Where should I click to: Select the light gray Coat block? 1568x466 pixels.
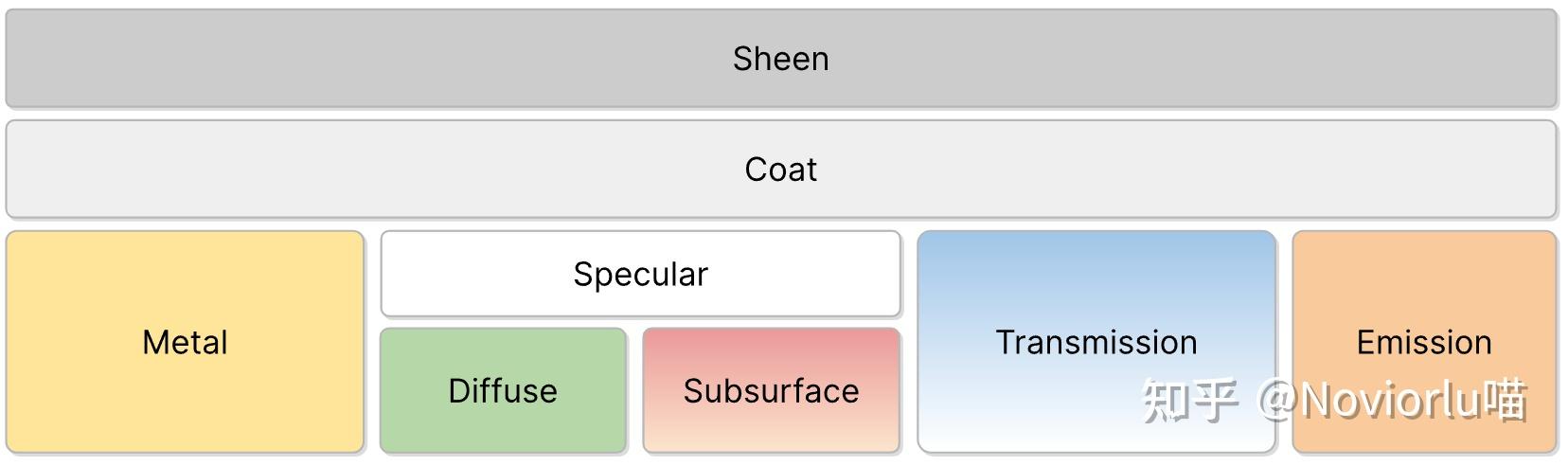(379, 170)
